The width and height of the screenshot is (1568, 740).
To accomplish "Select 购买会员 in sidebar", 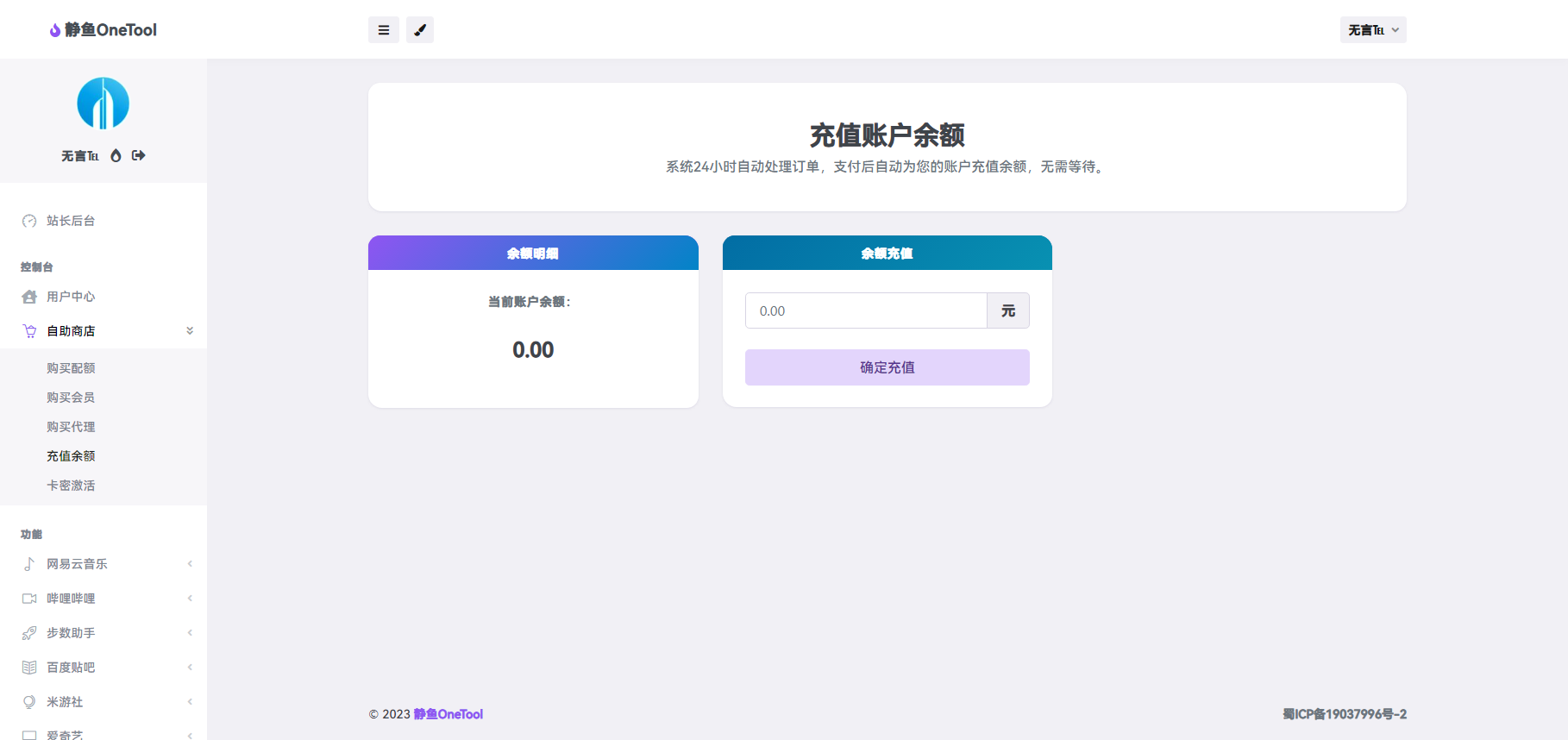I will pyautogui.click(x=71, y=398).
